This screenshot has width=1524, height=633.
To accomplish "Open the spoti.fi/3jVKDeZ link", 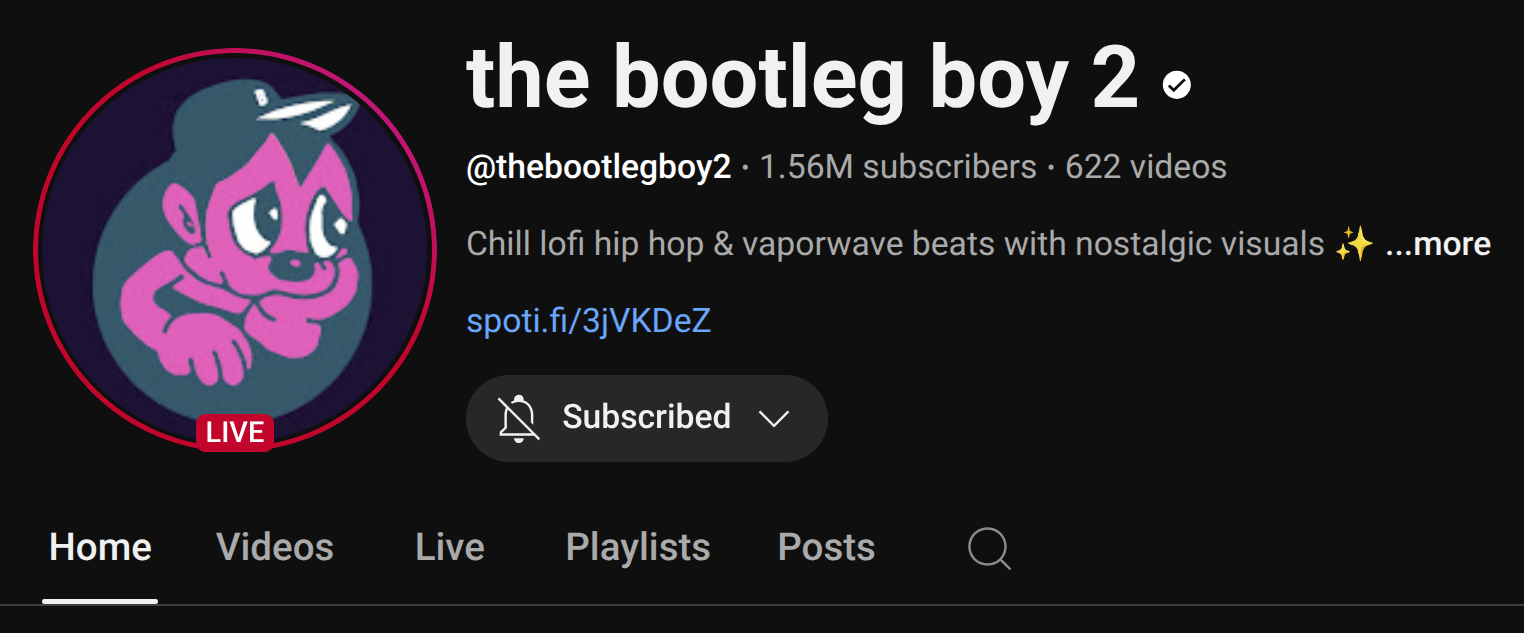I will [x=589, y=321].
